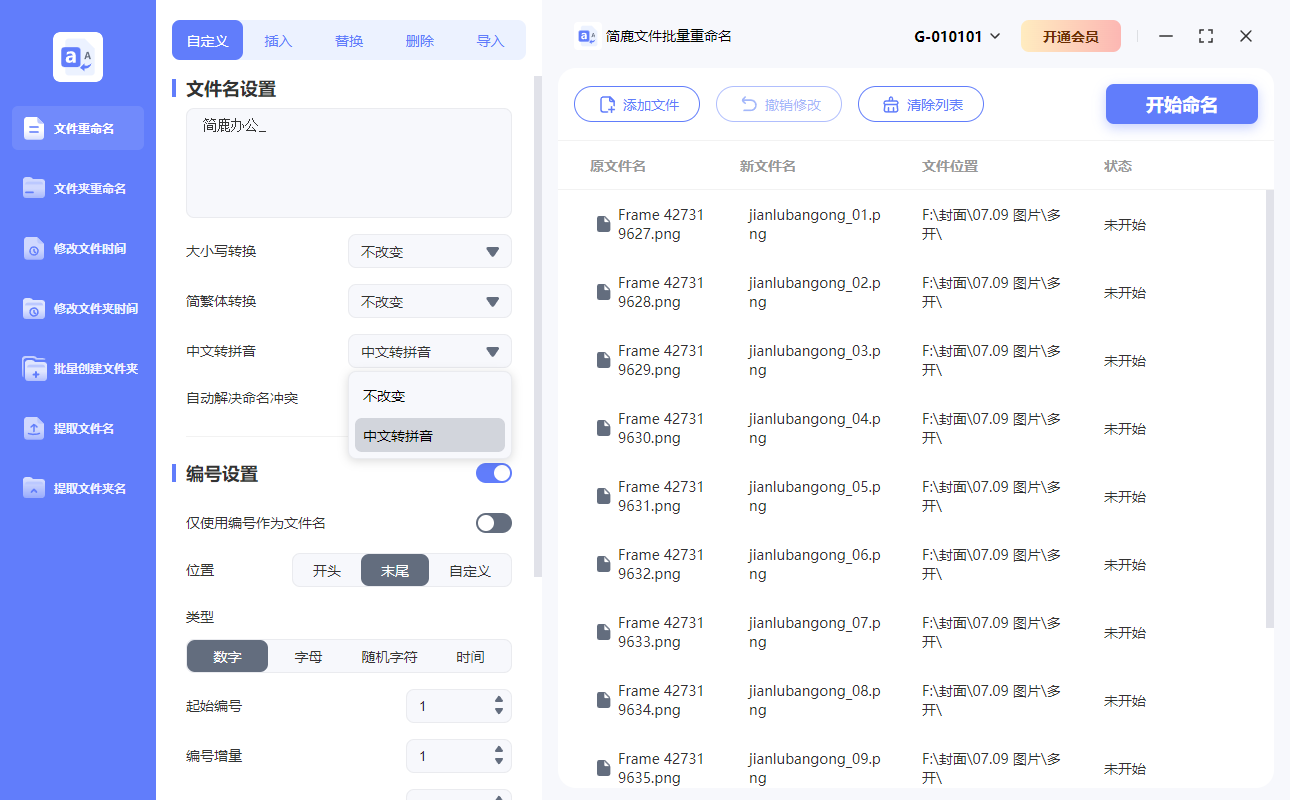Image resolution: width=1290 pixels, height=800 pixels.
Task: Select the 批量创建文件夹 sidebar icon
Action: click(x=77, y=368)
